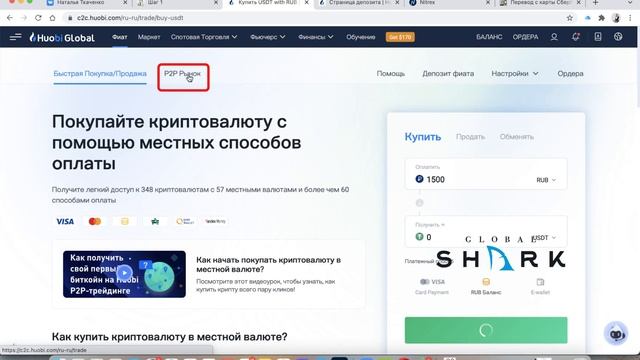Viewport: 640px width, 360px height.
Task: Open the Обучение menu item
Action: tap(360, 37)
